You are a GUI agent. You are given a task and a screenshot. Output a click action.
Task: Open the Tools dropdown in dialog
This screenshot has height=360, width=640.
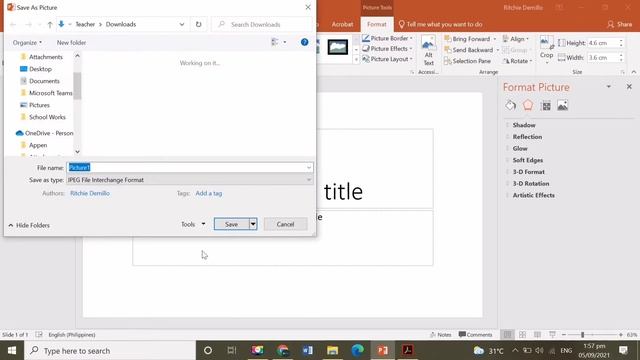coord(193,224)
